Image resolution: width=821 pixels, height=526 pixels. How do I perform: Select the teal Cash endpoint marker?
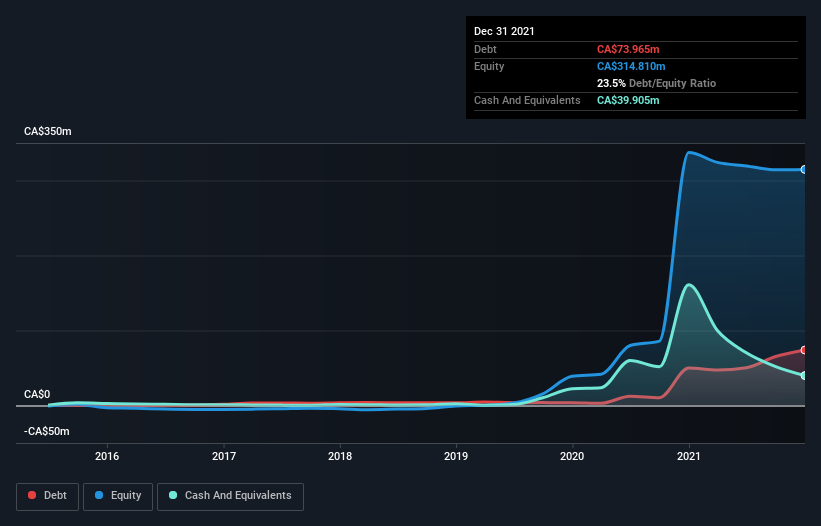803,376
